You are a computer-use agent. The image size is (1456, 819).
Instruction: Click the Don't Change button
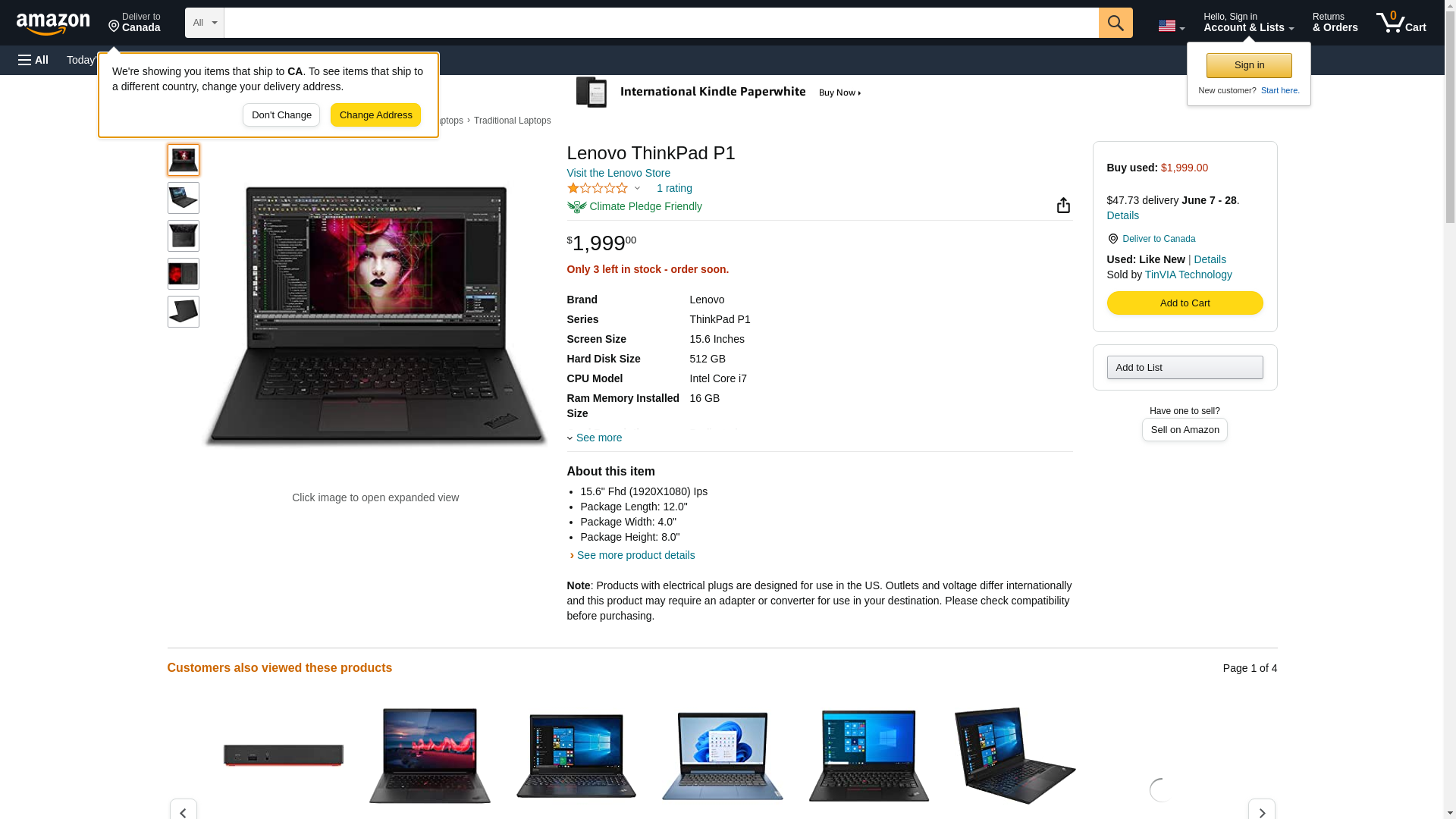tap(281, 115)
